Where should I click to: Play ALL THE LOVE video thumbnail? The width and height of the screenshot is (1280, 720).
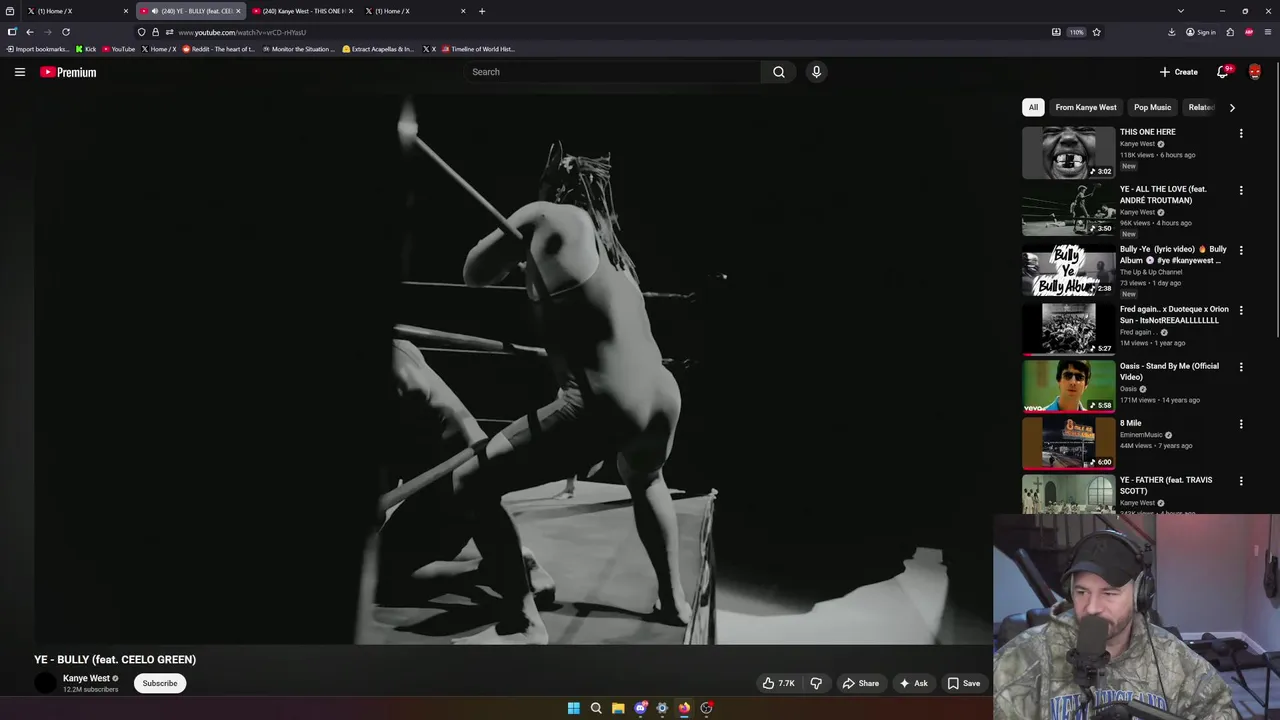1068,209
